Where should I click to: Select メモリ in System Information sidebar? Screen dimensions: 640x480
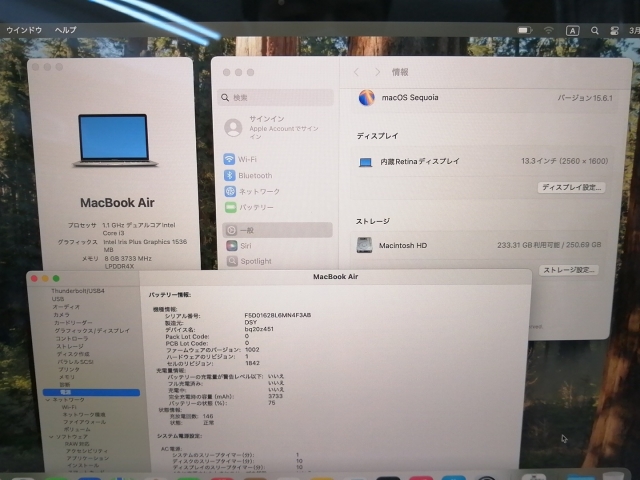(67, 377)
